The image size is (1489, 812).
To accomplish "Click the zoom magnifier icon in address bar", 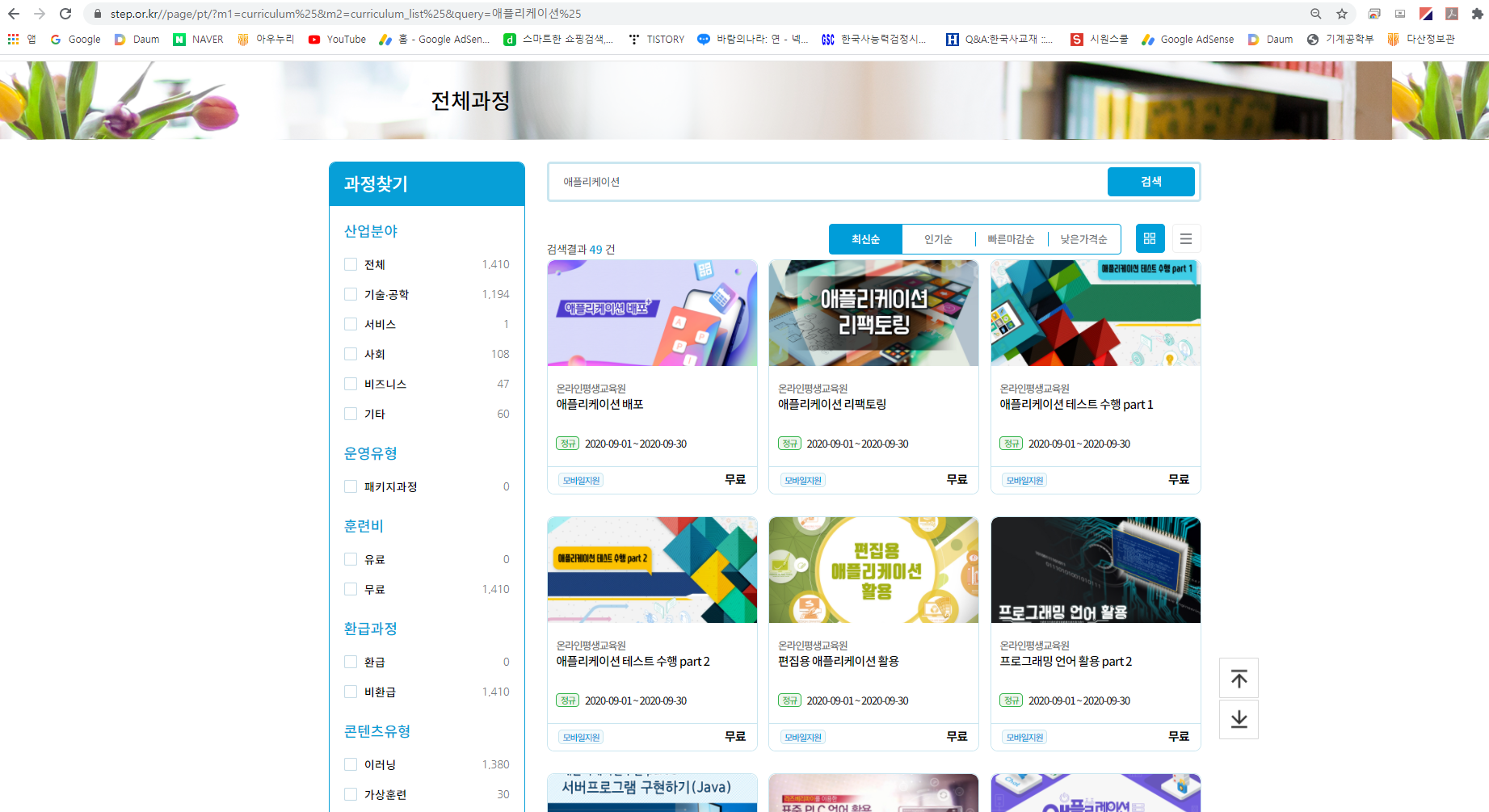I will click(x=1316, y=14).
